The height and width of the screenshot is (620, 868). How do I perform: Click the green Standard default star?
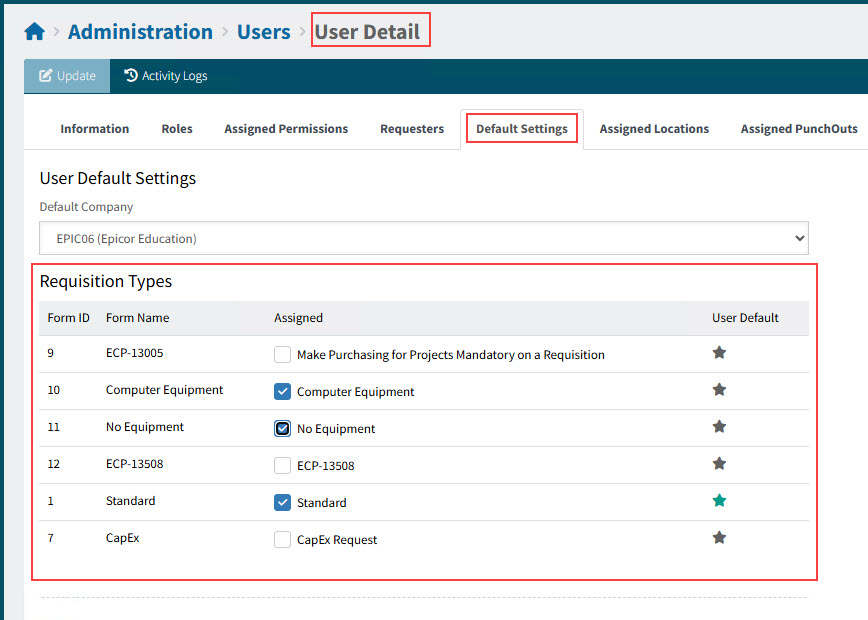pos(719,501)
